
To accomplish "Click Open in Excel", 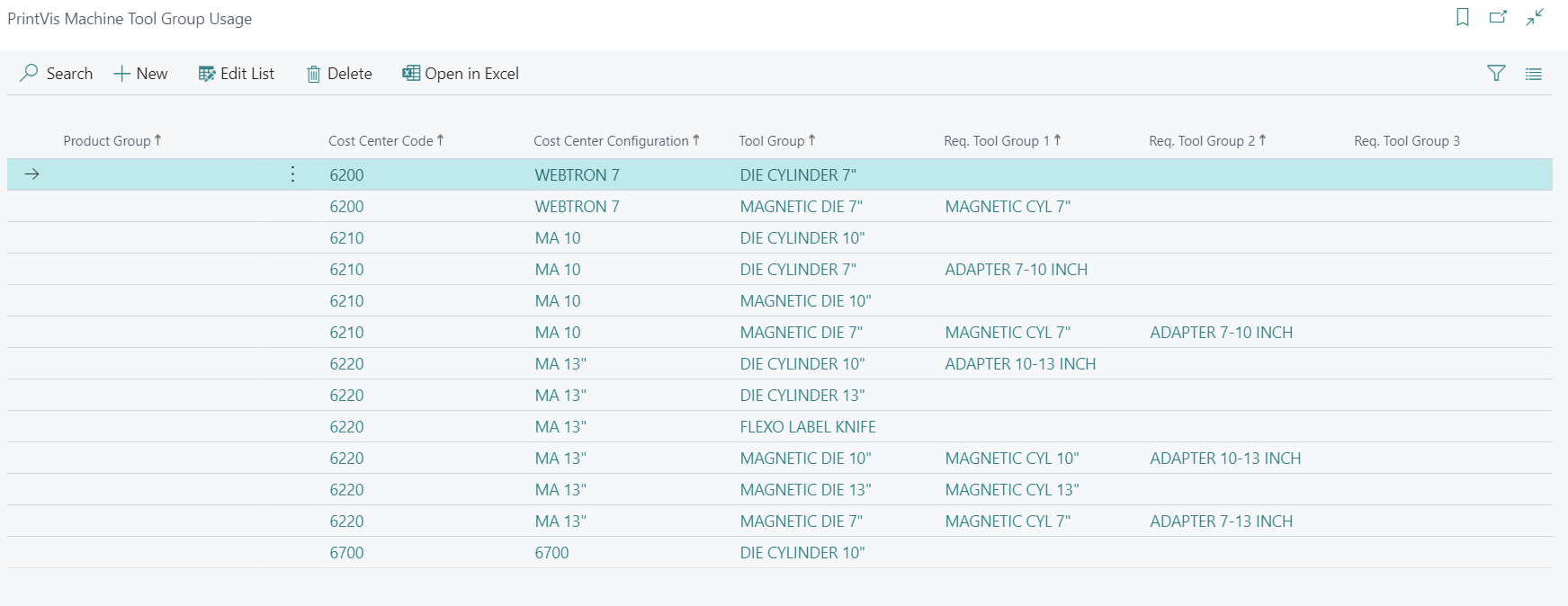I will click(461, 74).
